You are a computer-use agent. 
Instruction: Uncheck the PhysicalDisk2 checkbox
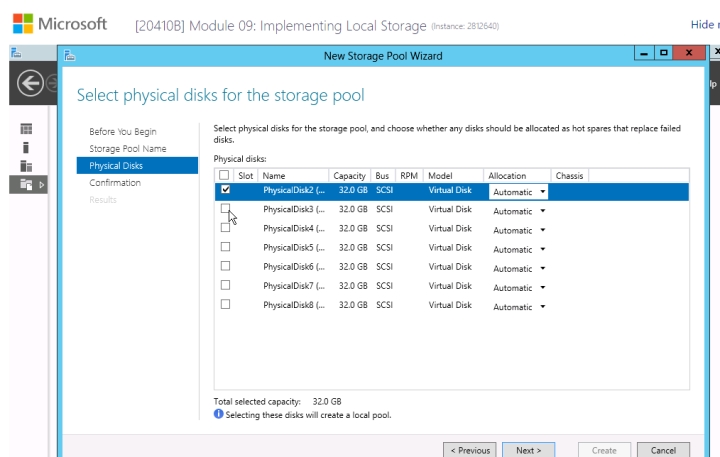click(x=225, y=189)
